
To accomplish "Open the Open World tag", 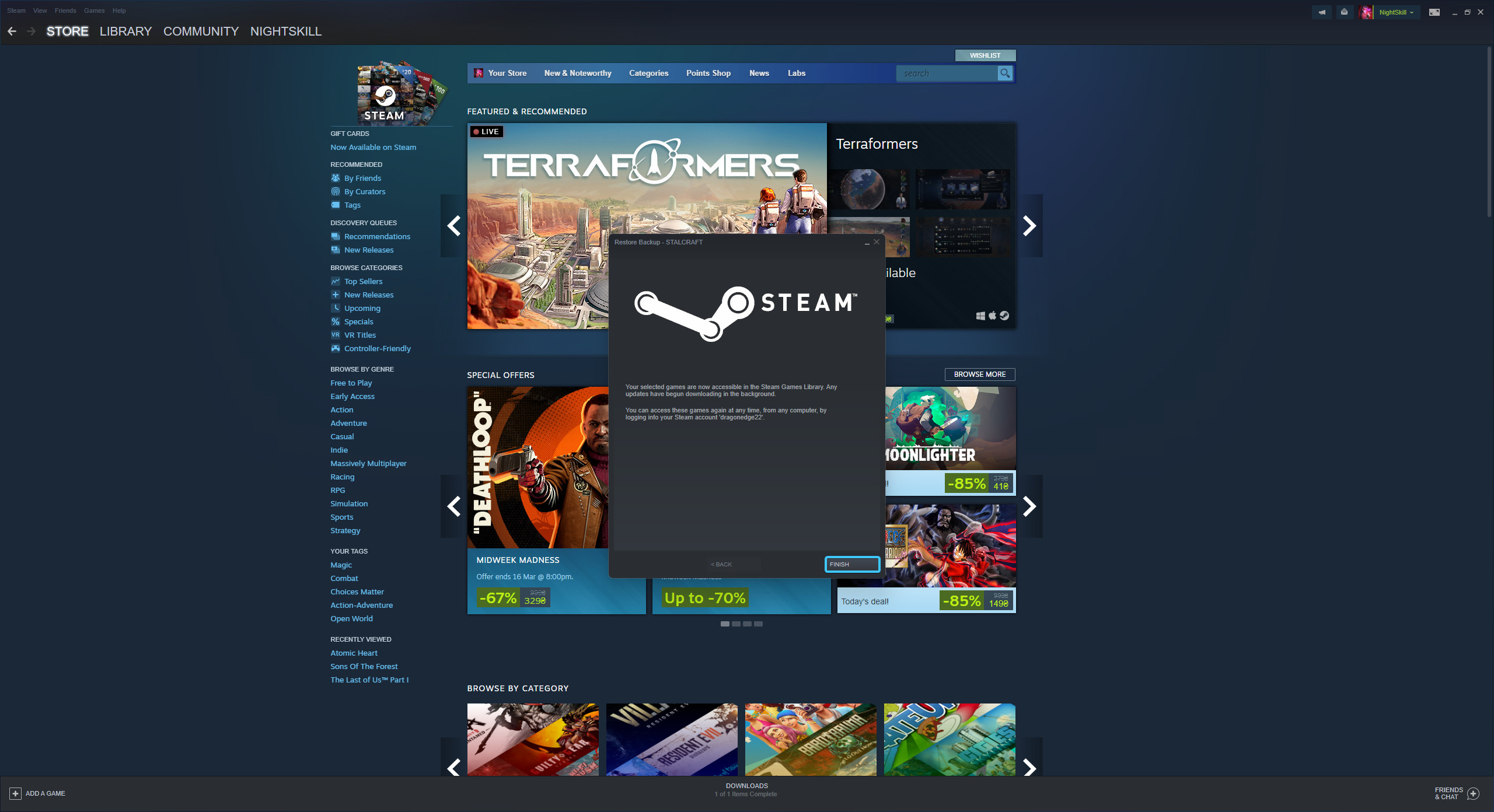I will (x=351, y=618).
